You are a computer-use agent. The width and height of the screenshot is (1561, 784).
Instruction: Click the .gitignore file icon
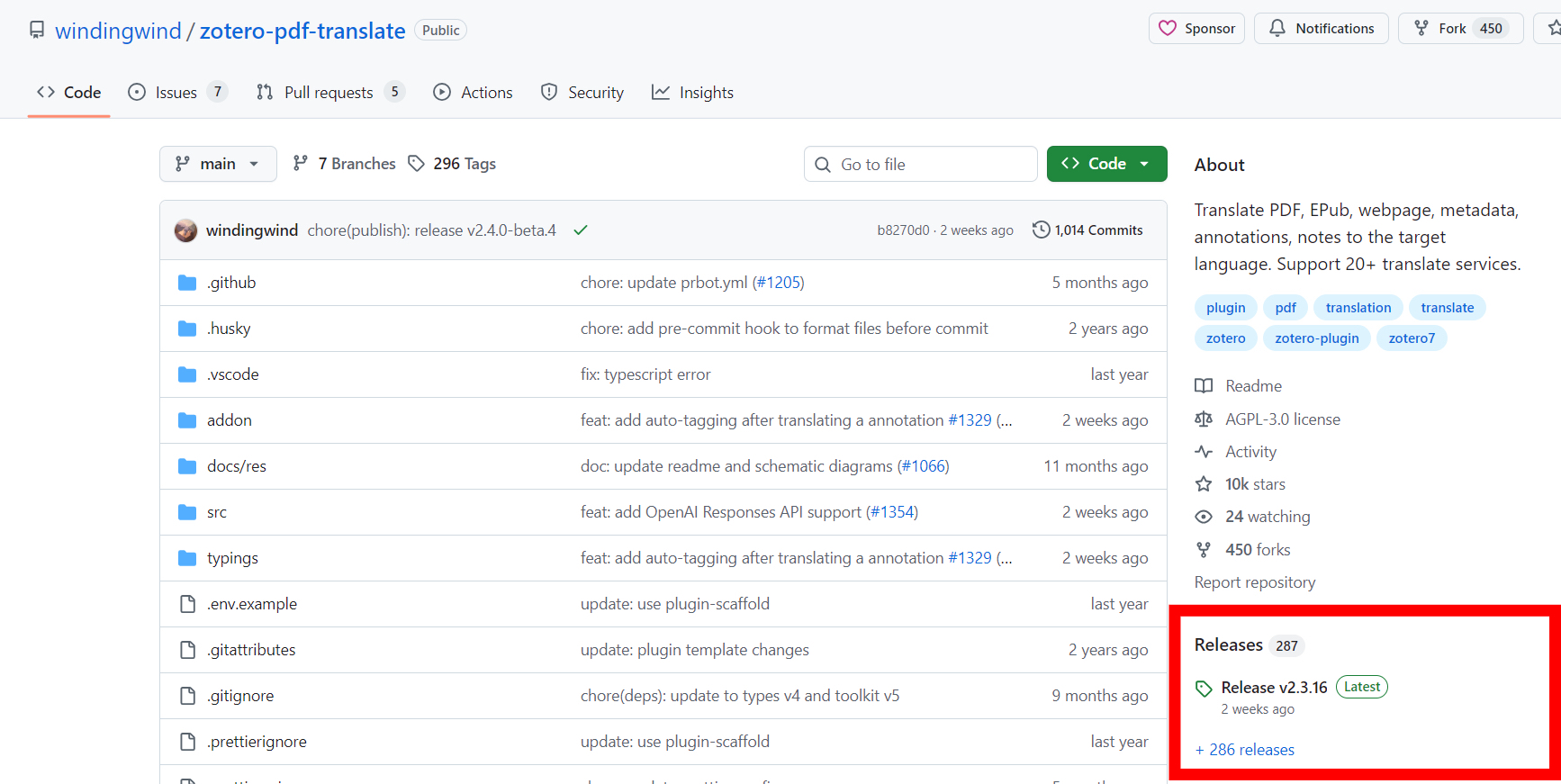coord(187,696)
